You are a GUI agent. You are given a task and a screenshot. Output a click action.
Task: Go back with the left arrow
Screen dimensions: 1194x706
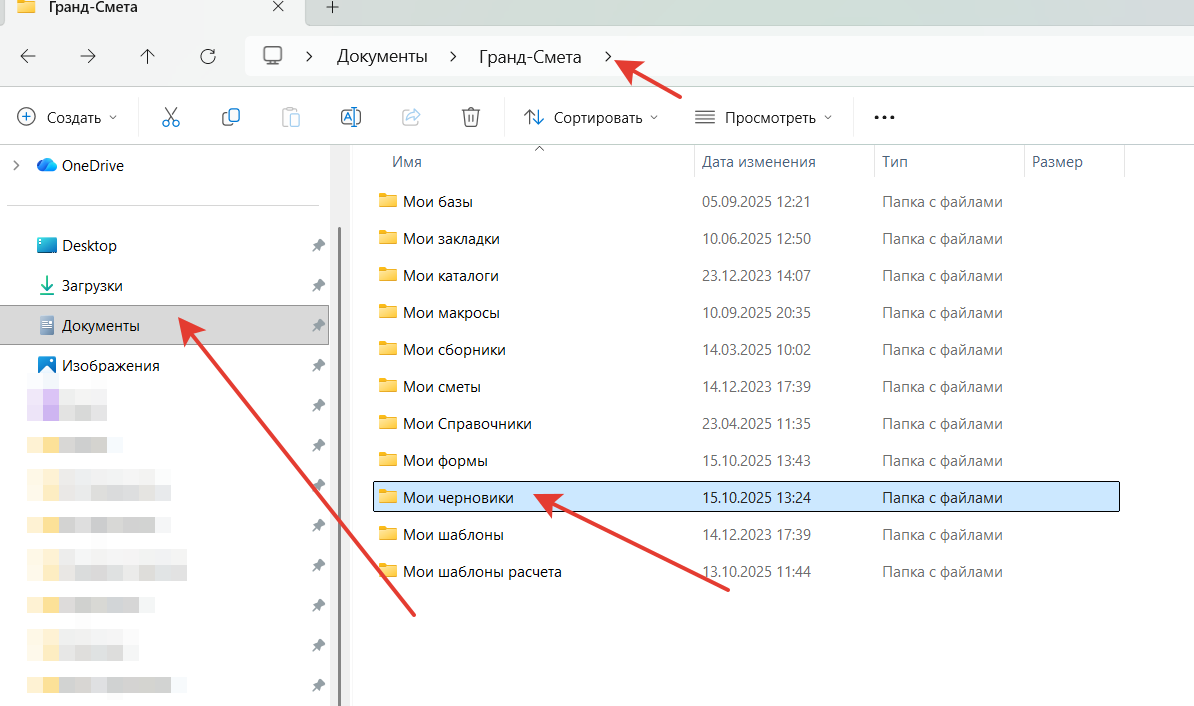28,57
